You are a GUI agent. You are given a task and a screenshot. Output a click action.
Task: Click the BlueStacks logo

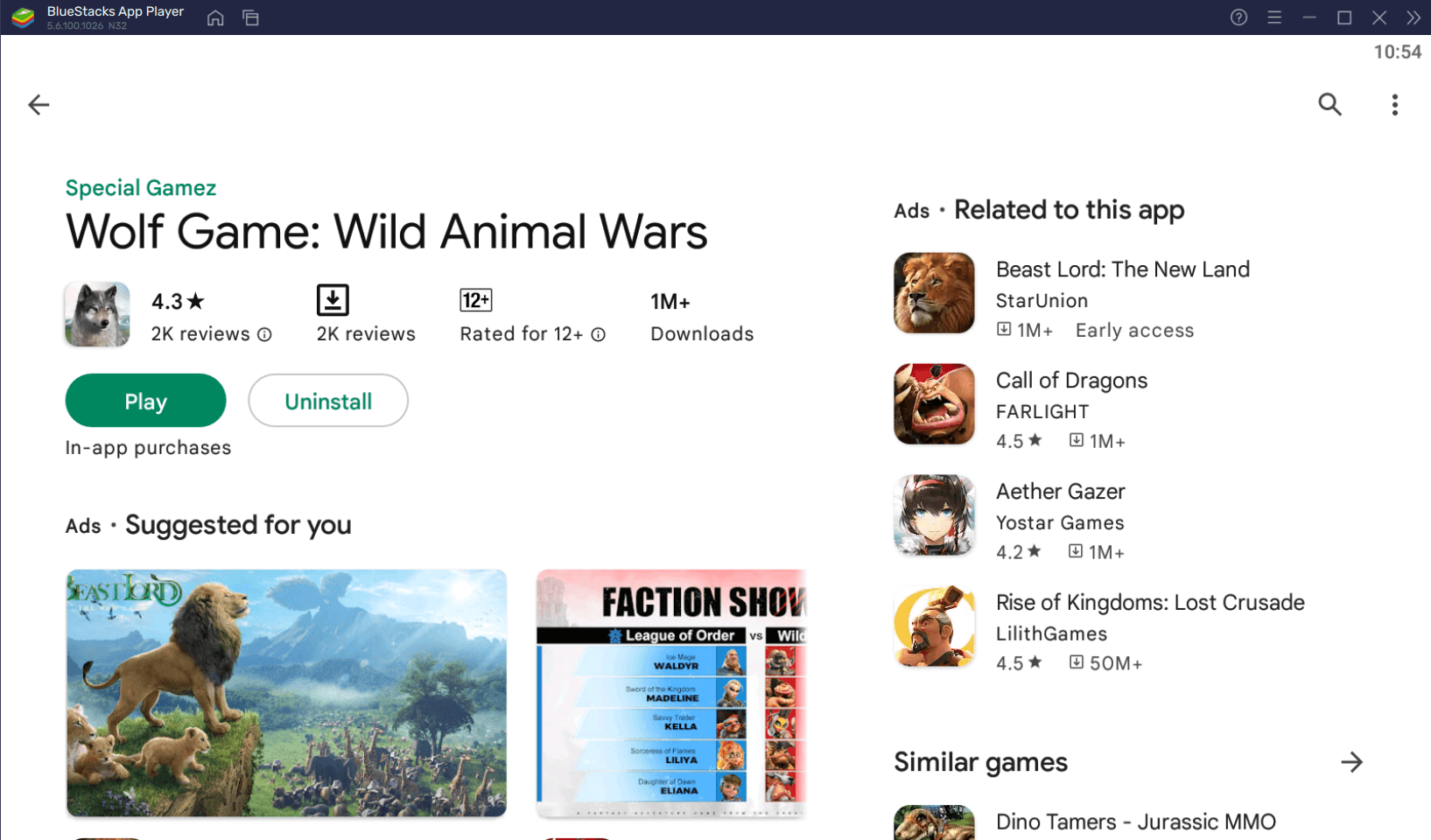[x=23, y=17]
